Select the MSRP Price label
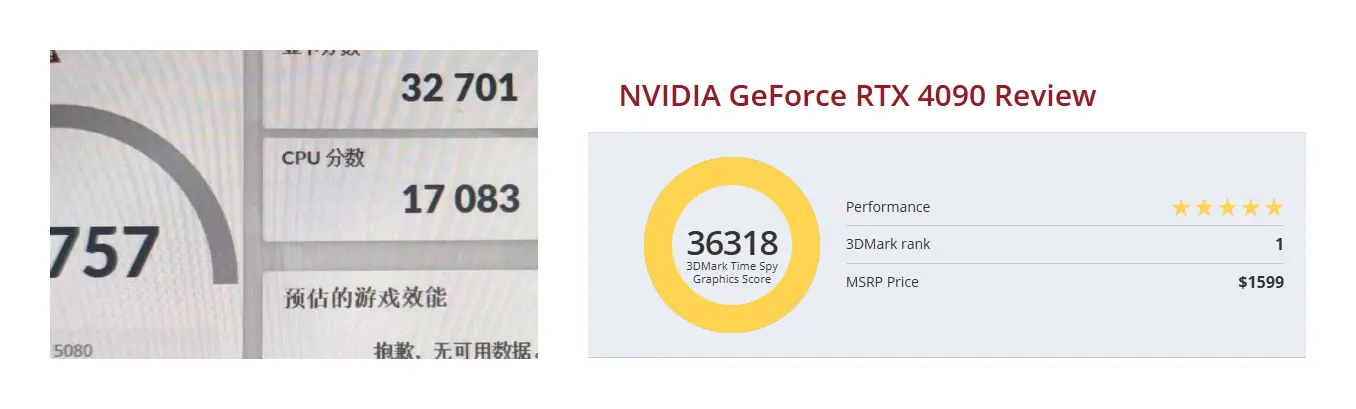 pos(882,282)
